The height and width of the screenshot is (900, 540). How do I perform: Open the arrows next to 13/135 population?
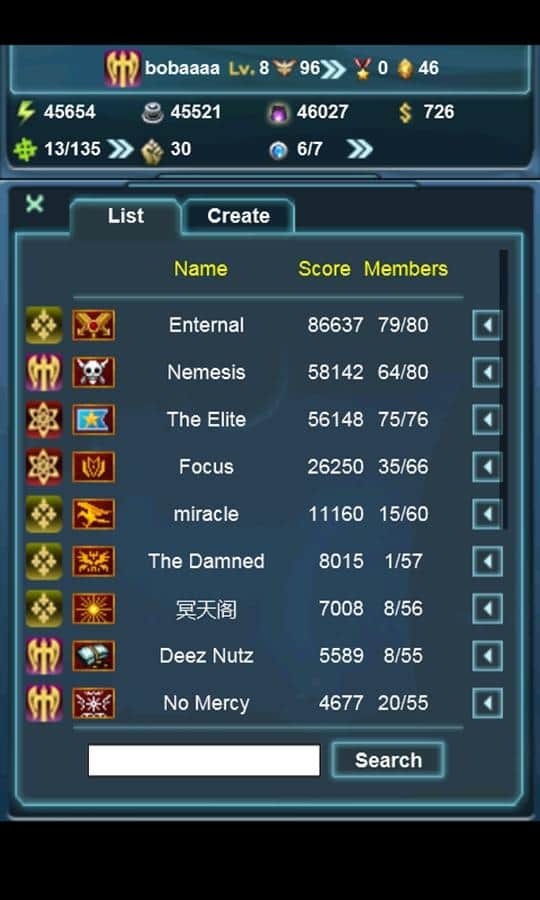pos(120,149)
